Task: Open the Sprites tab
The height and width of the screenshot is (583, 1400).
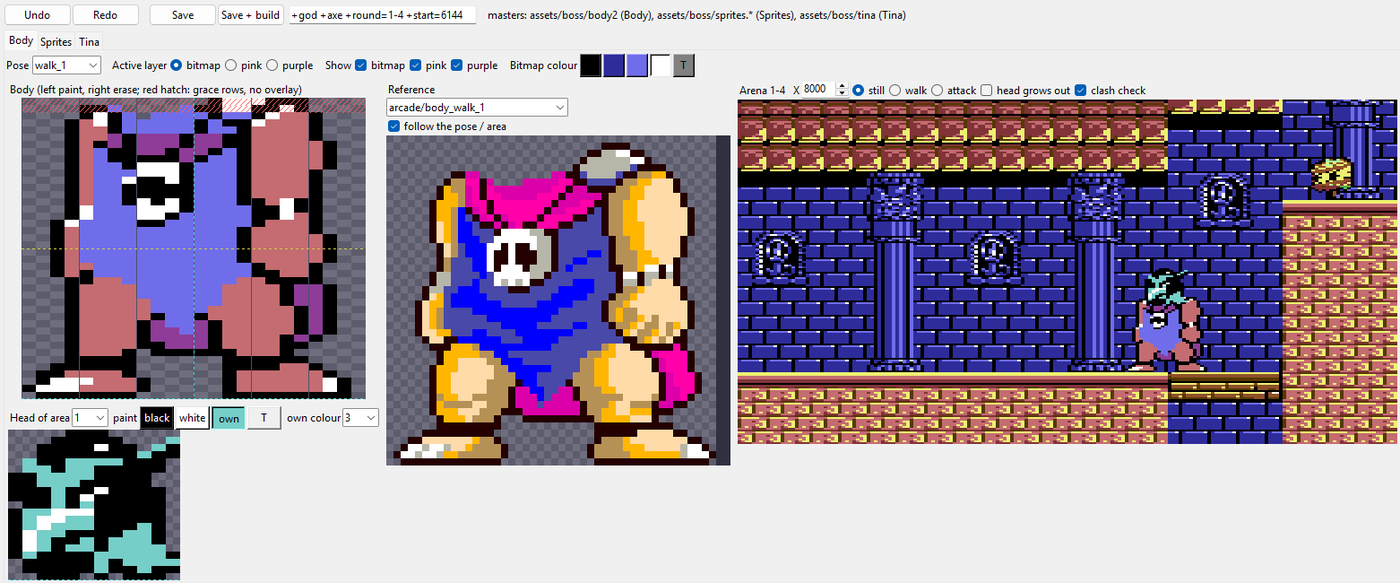Action: [56, 42]
